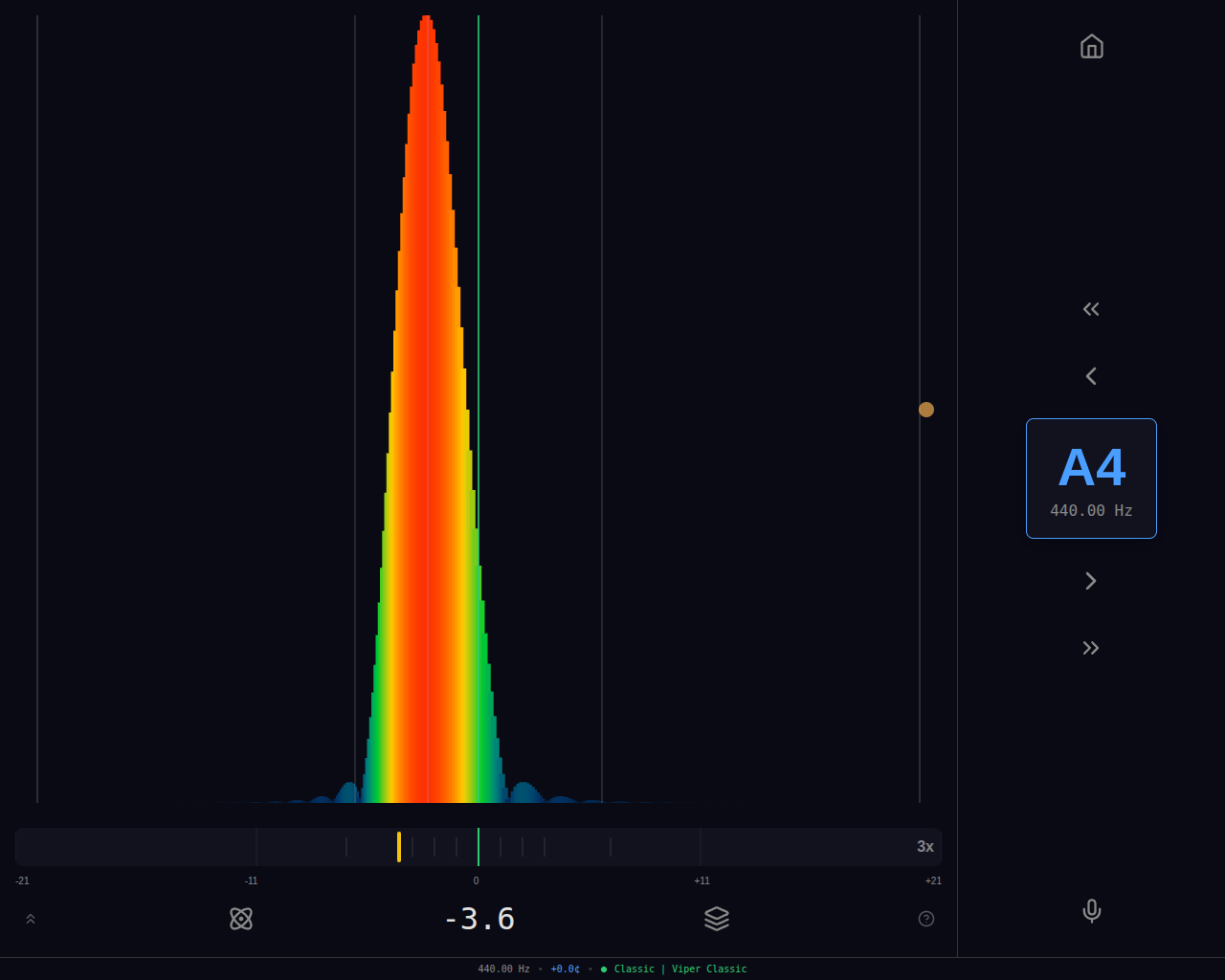Toggle the green cents offset readout

(x=565, y=969)
